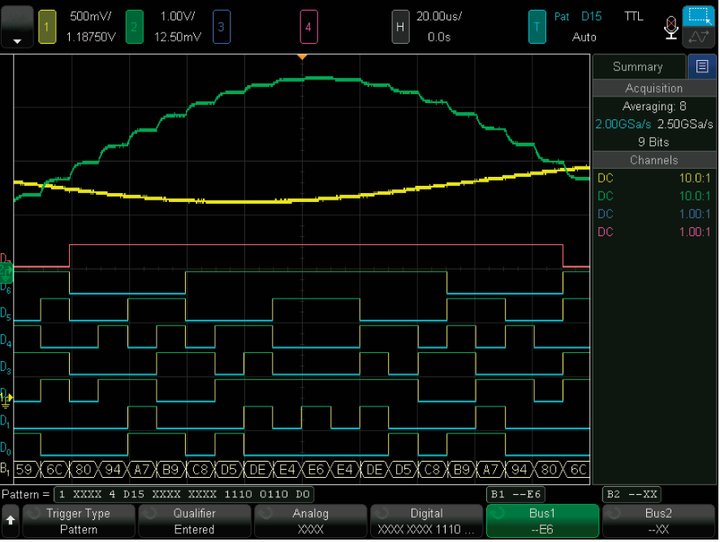The width and height of the screenshot is (720, 542).
Task: Click the B1 --E6 bus readout
Action: pyautogui.click(x=516, y=494)
